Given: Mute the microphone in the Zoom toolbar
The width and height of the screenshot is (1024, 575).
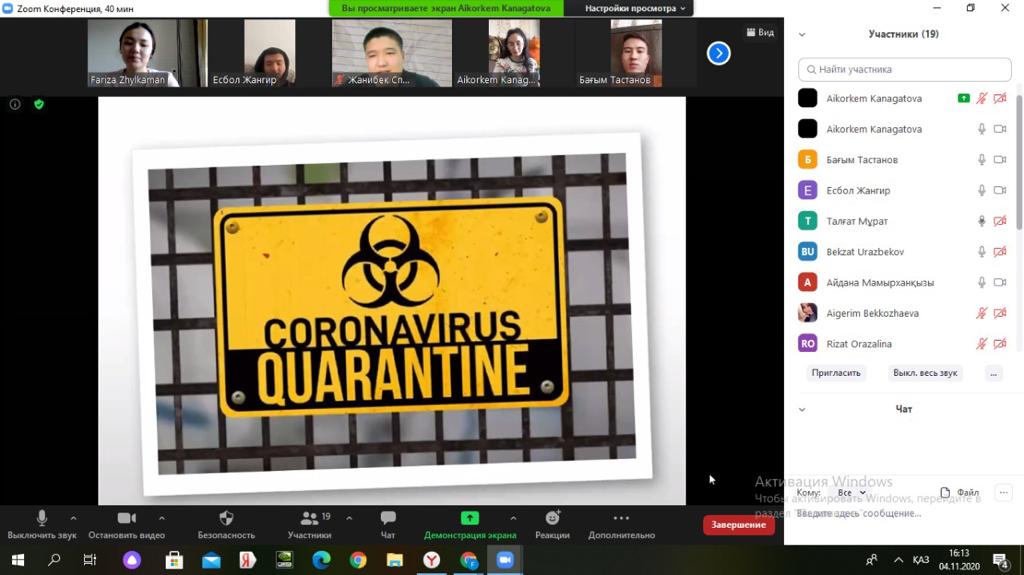Looking at the screenshot, I should point(42,525).
